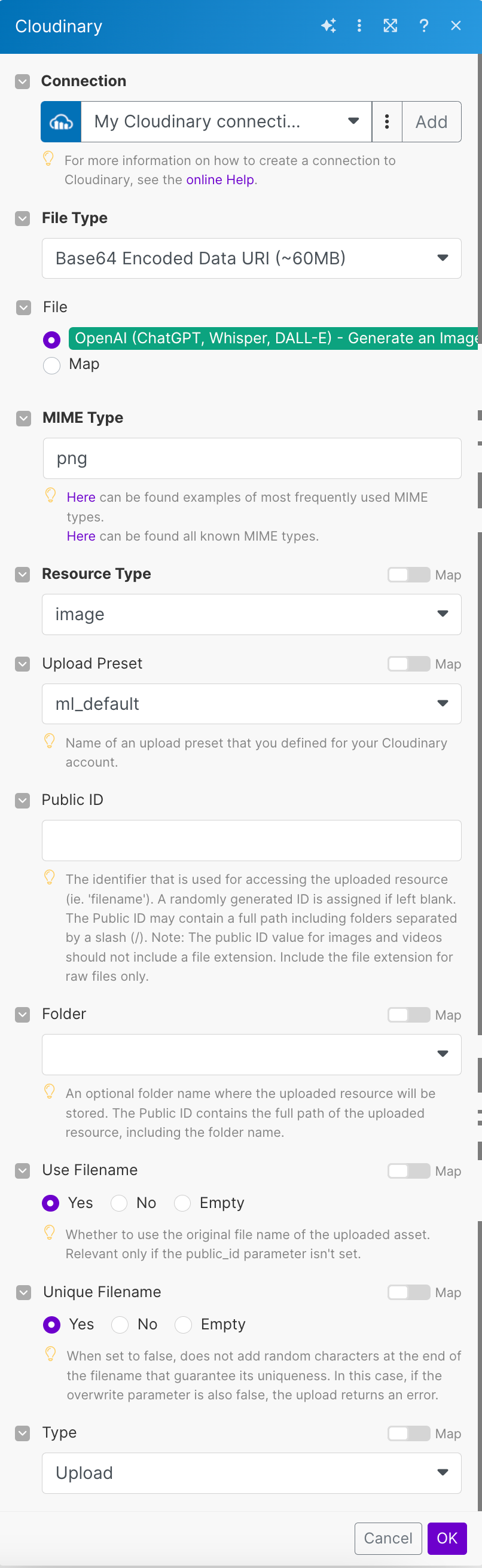Expand the Folder dropdown list

251,1054
